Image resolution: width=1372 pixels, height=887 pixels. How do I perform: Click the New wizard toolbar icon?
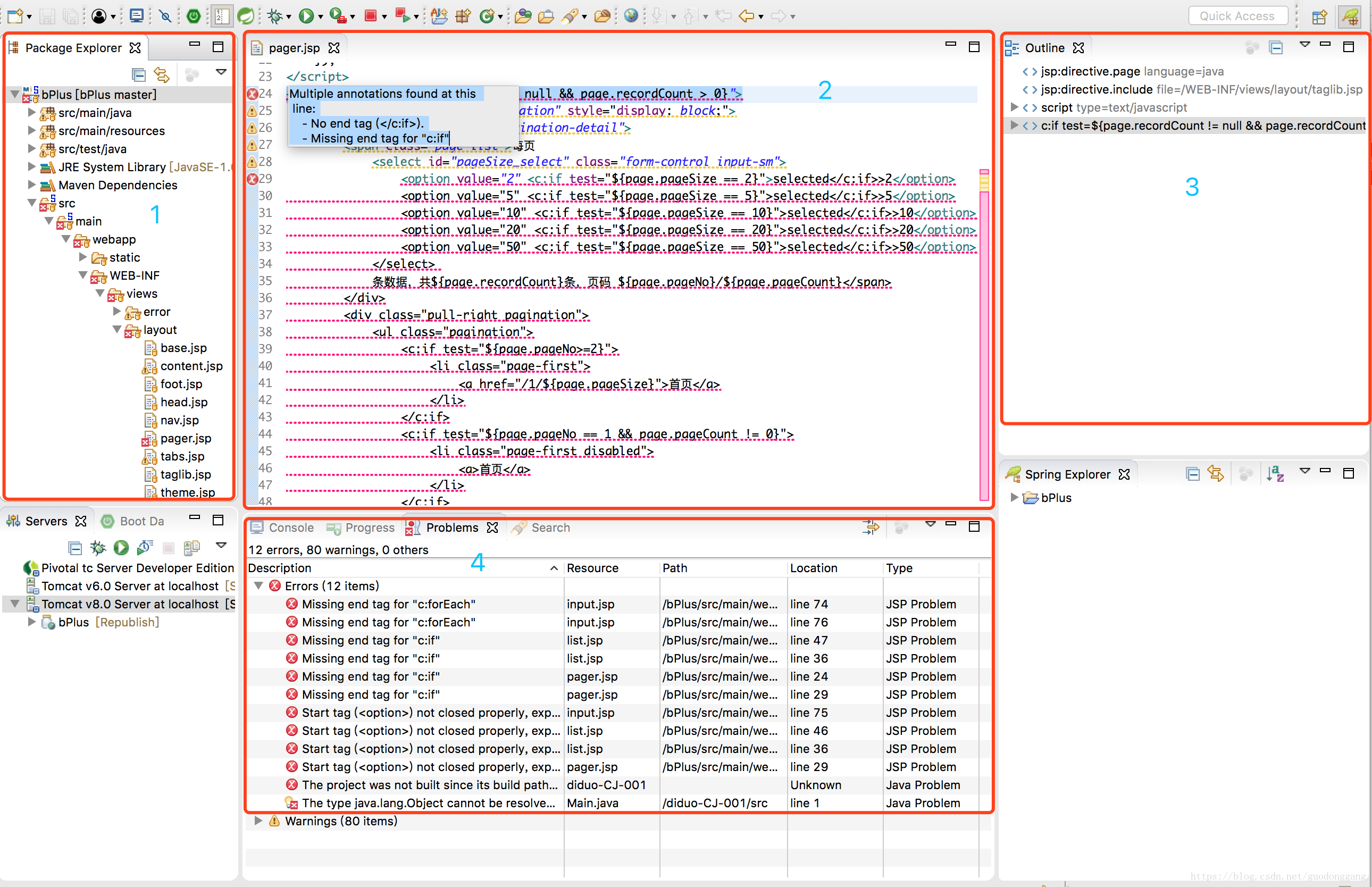tap(15, 15)
